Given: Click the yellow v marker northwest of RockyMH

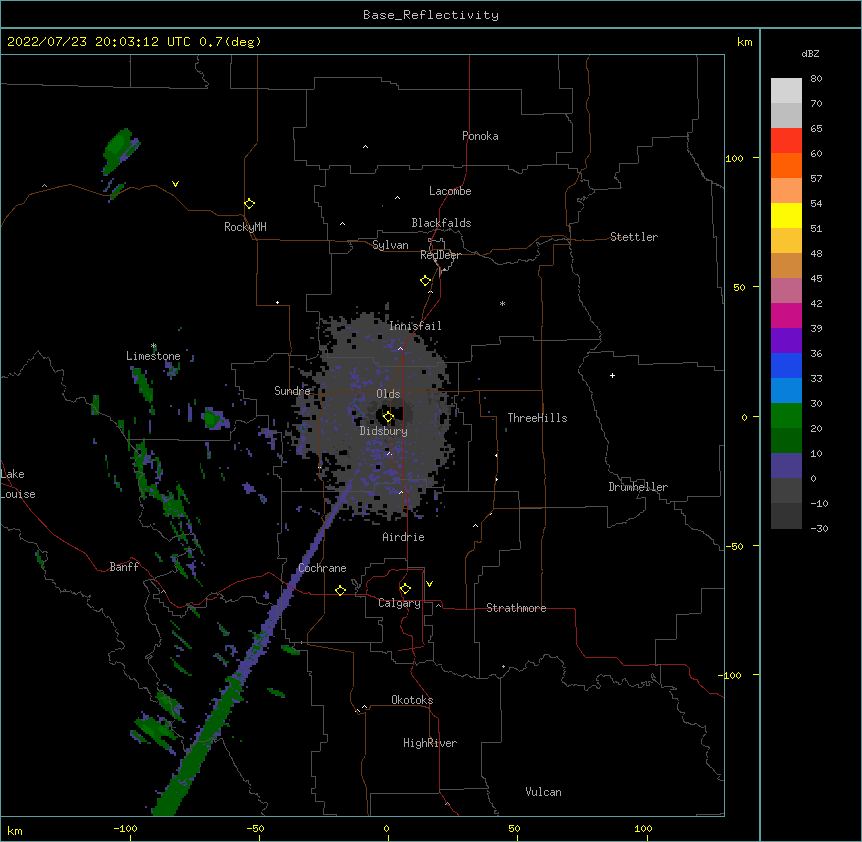Looking at the screenshot, I should tap(175, 184).
